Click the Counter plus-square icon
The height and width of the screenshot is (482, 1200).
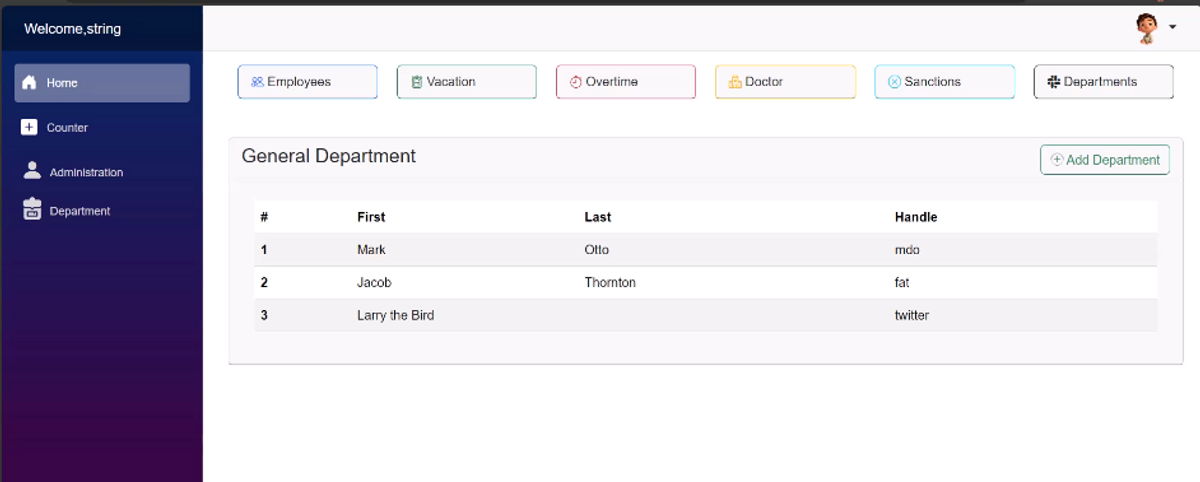tap(29, 127)
